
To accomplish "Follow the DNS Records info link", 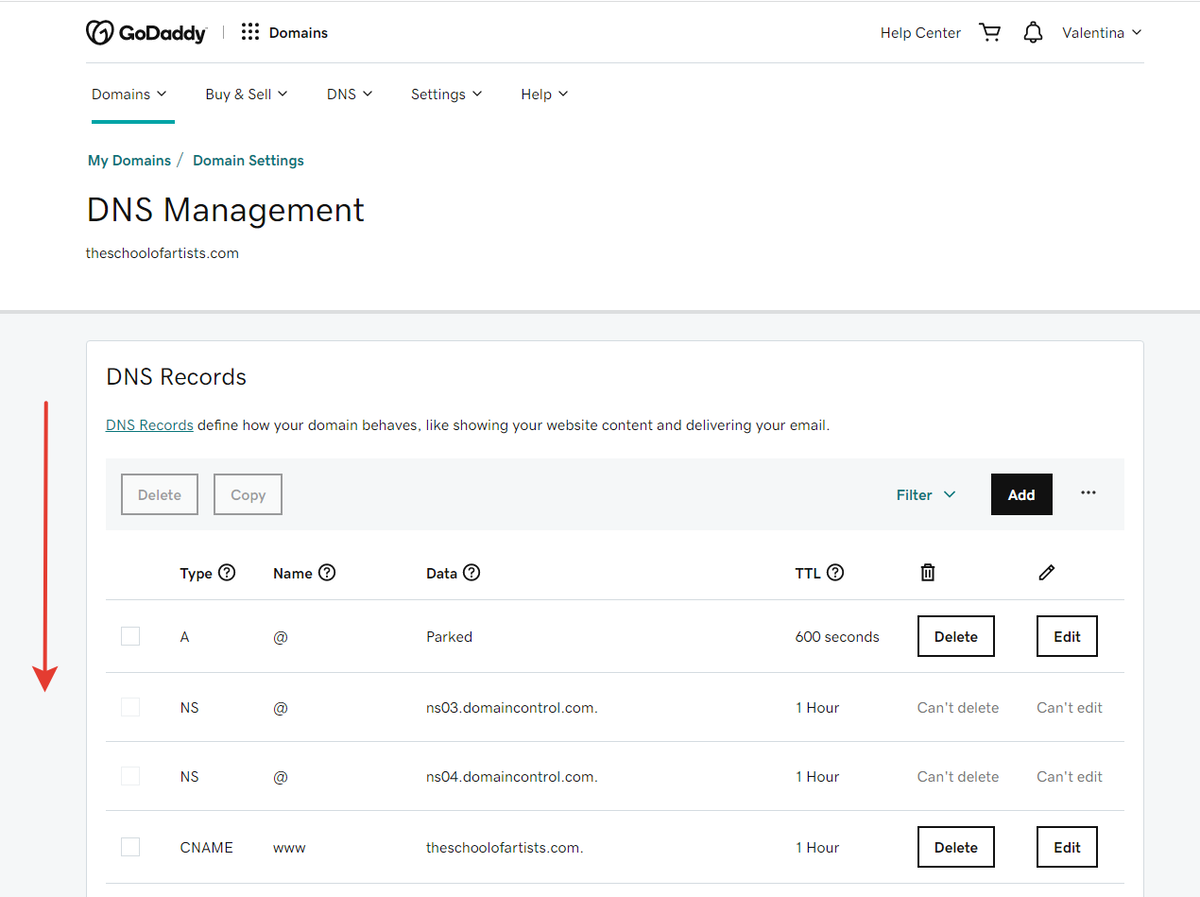I will (149, 425).
